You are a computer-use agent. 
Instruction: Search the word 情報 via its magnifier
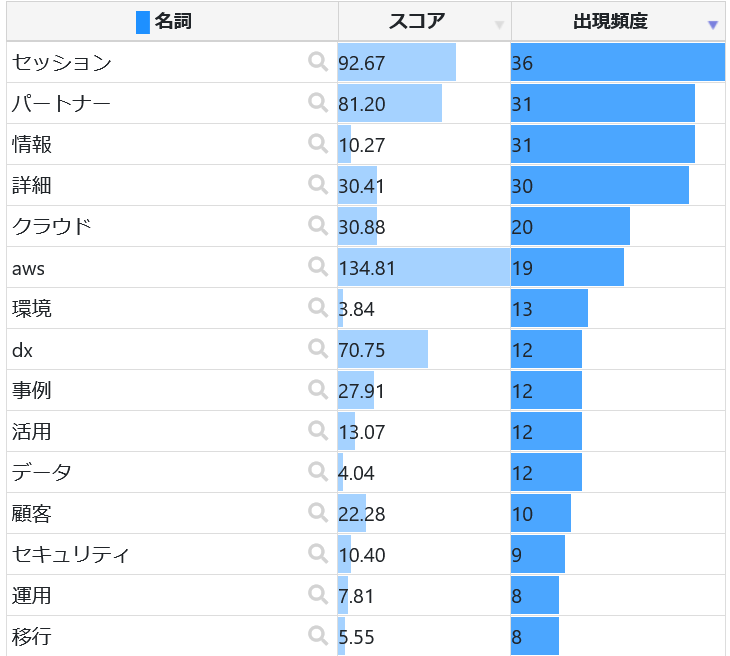pos(318,144)
